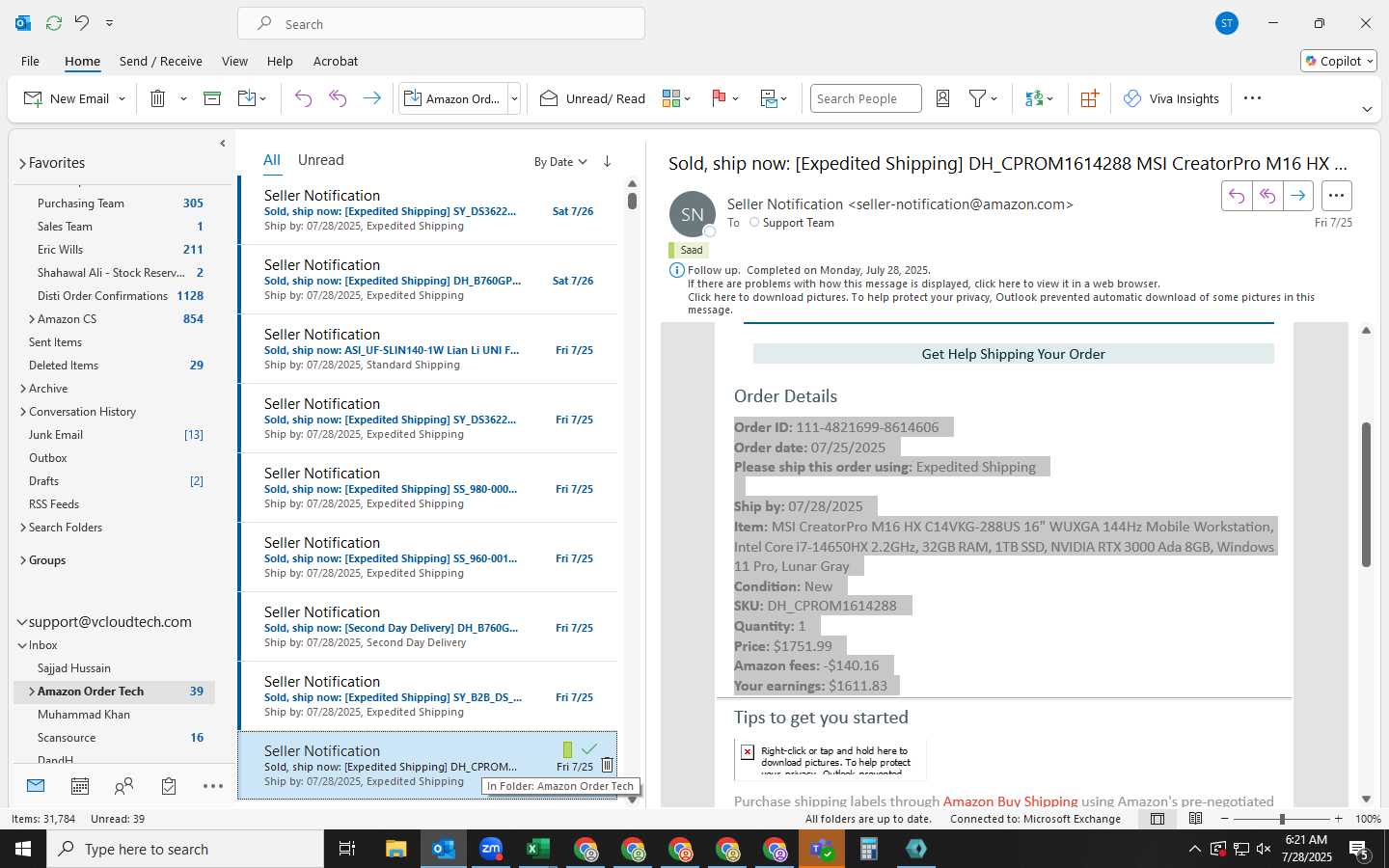Open Disti Order Confirmations folder
Screen dimensions: 1389x868
click(102, 296)
